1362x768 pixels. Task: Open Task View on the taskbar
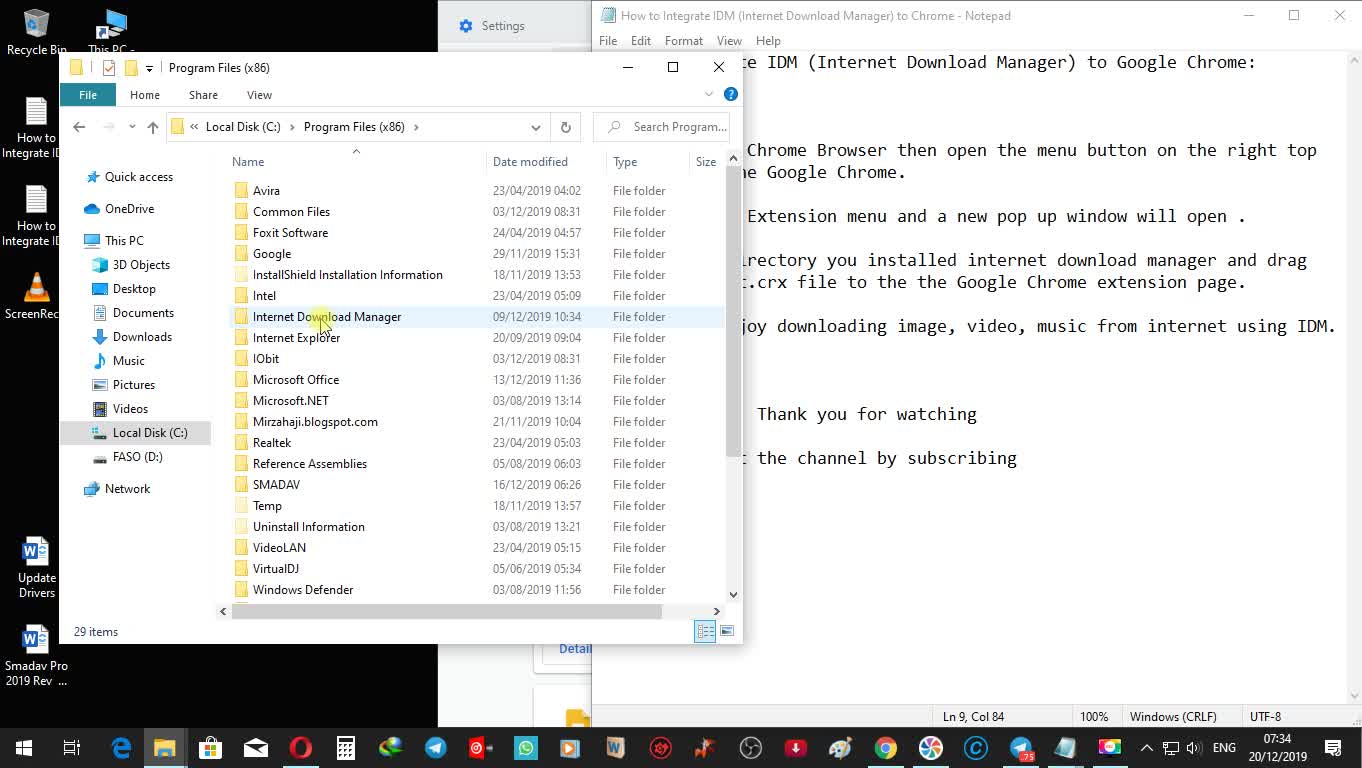(x=71, y=748)
